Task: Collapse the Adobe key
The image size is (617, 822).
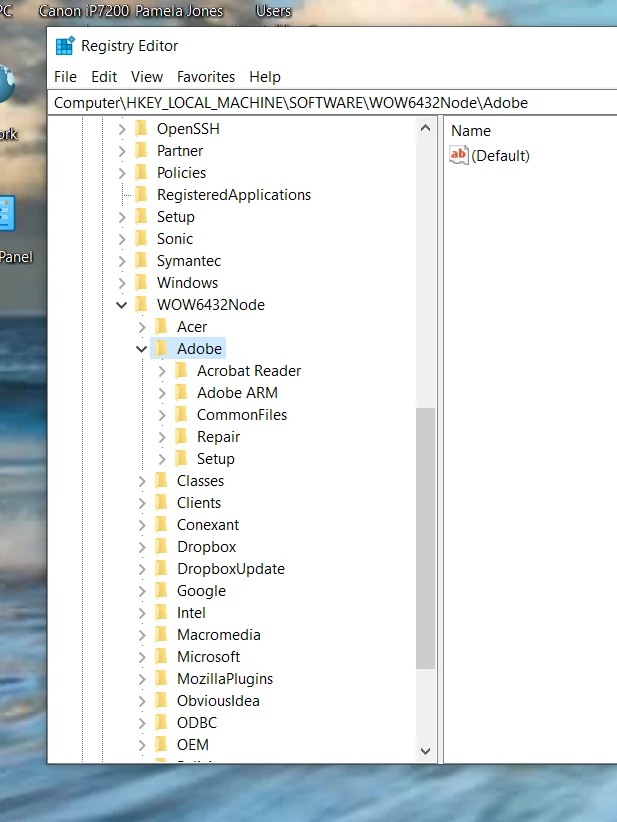Action: click(x=142, y=349)
